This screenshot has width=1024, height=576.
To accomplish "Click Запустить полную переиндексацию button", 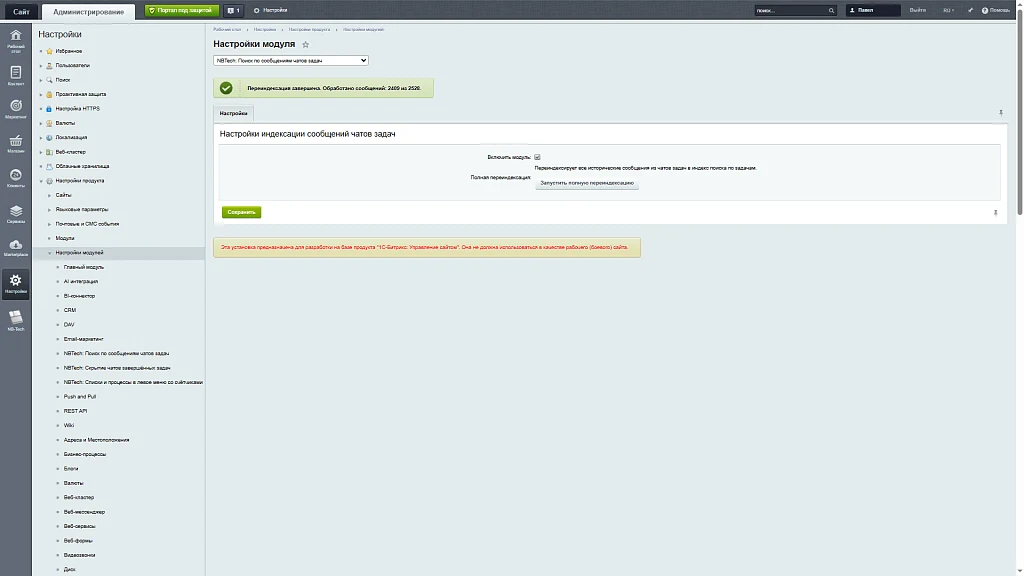I will [586, 183].
